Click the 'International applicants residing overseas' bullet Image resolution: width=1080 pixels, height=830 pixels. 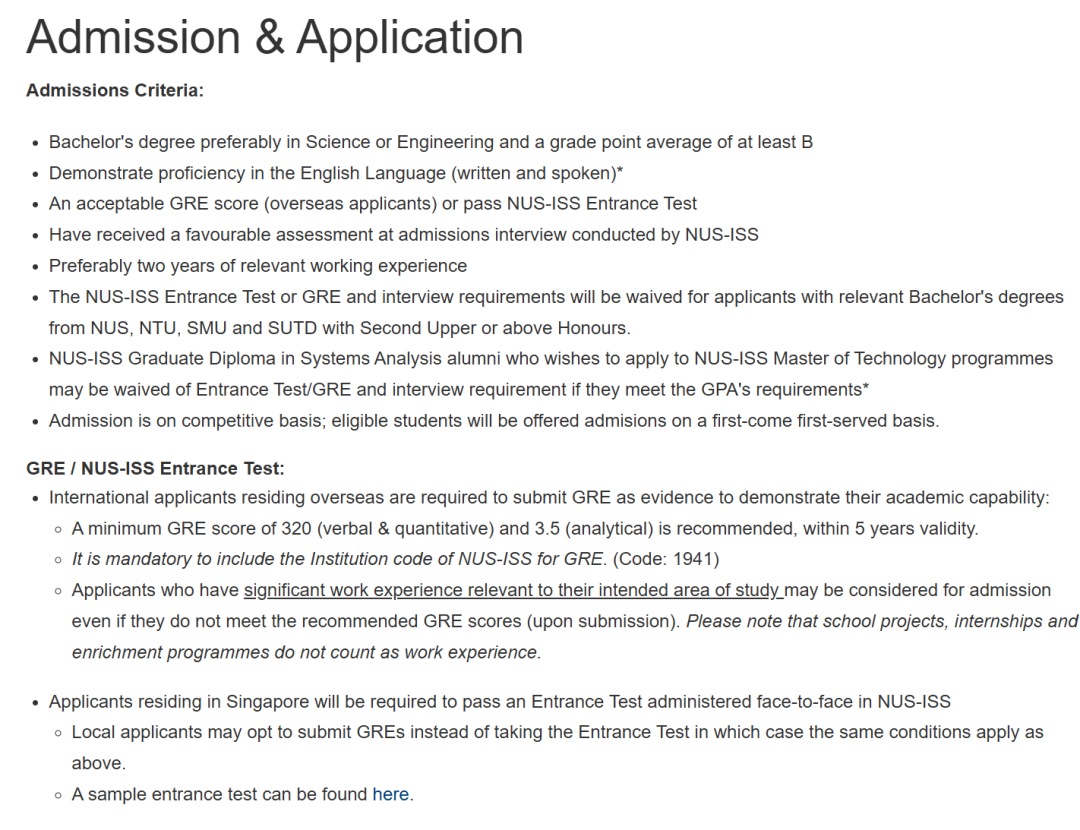[548, 498]
